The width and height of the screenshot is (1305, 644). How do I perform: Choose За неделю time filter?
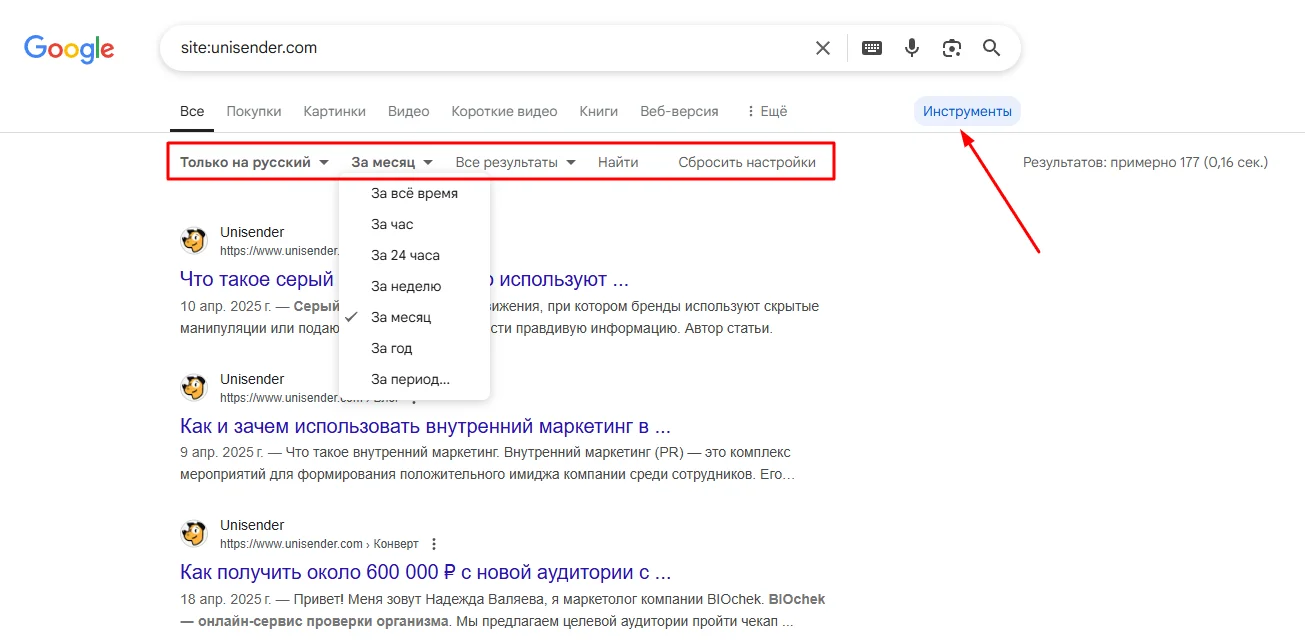click(406, 286)
